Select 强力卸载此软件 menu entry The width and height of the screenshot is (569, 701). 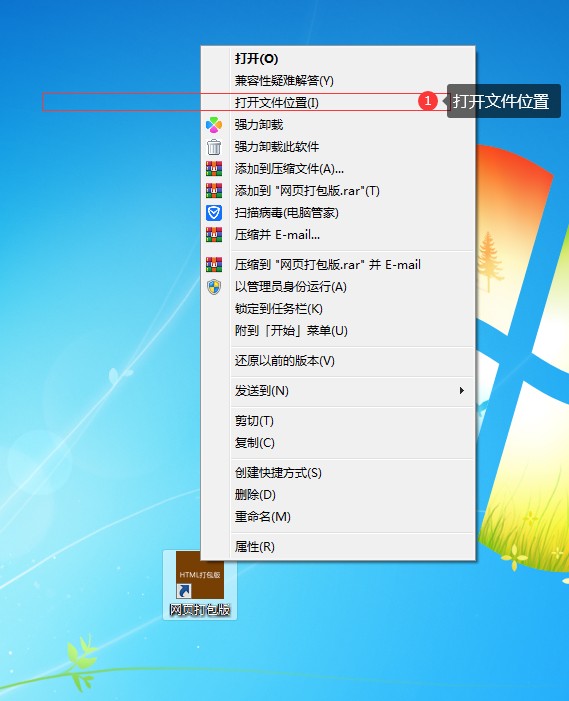[x=338, y=147]
